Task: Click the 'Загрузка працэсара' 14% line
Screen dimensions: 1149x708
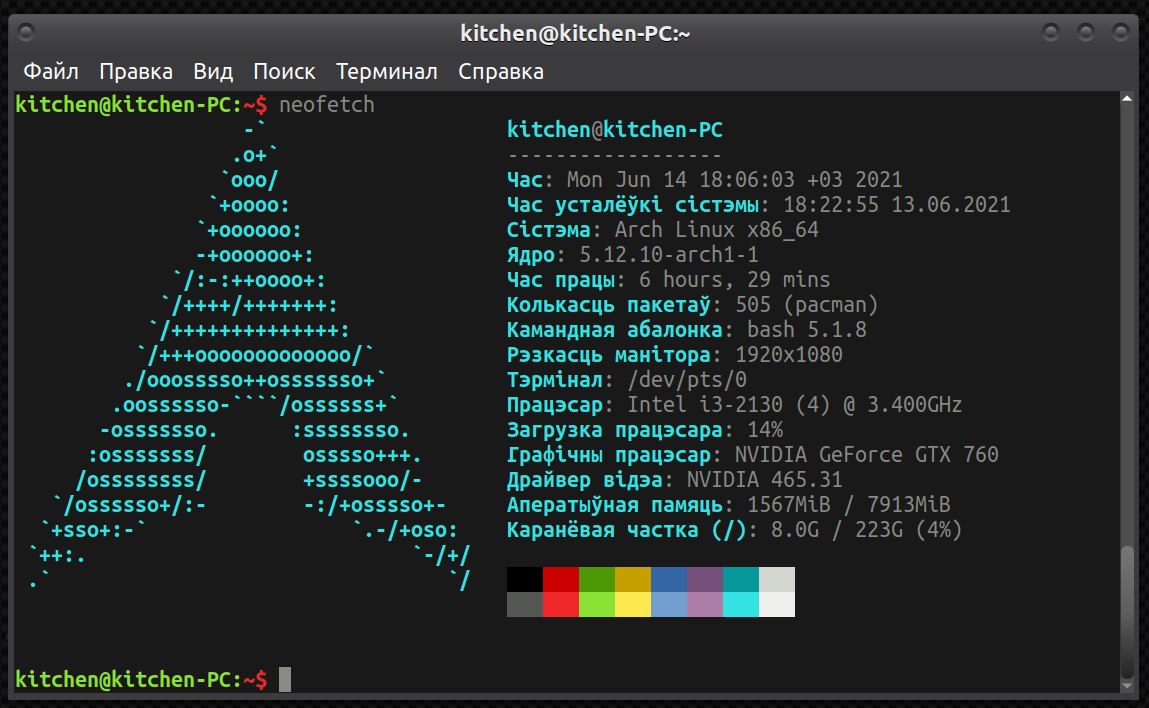Action: pyautogui.click(x=645, y=429)
